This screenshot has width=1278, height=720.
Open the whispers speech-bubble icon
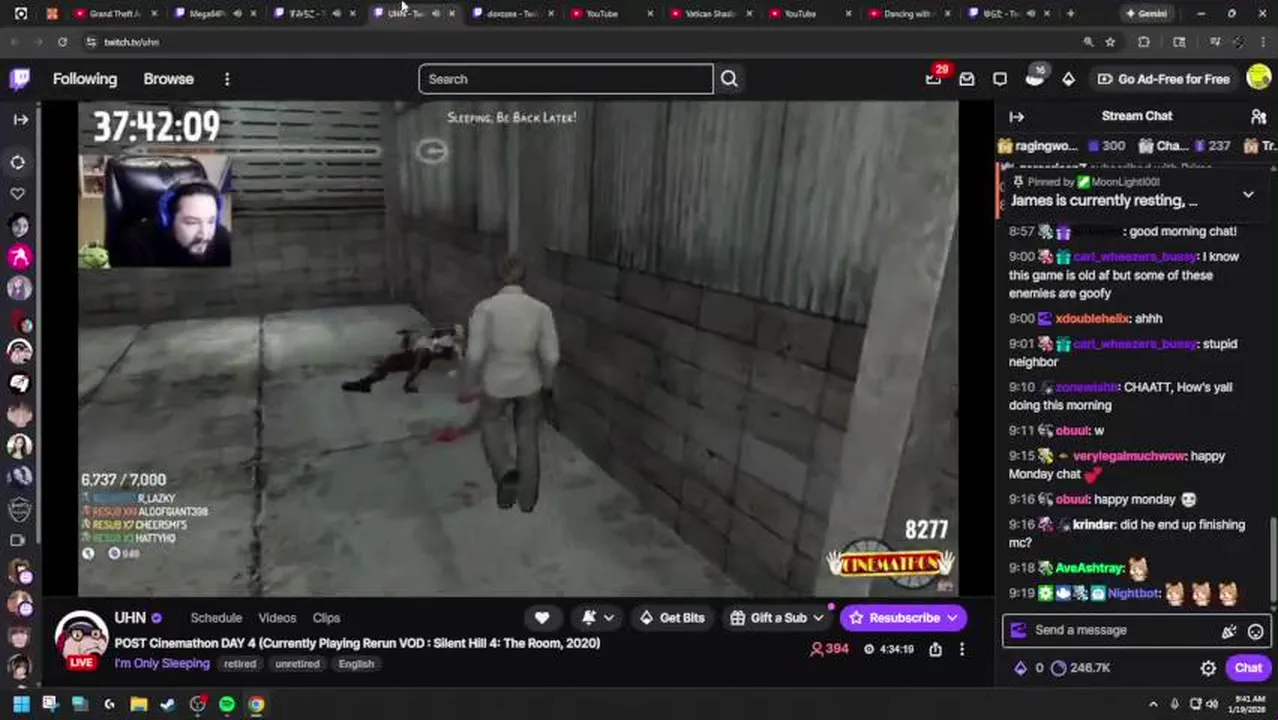click(1000, 79)
